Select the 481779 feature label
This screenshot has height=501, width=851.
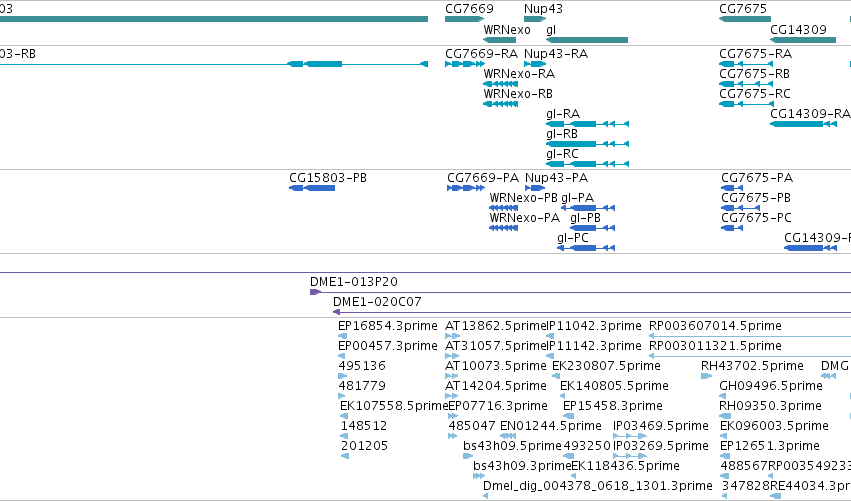(x=362, y=386)
